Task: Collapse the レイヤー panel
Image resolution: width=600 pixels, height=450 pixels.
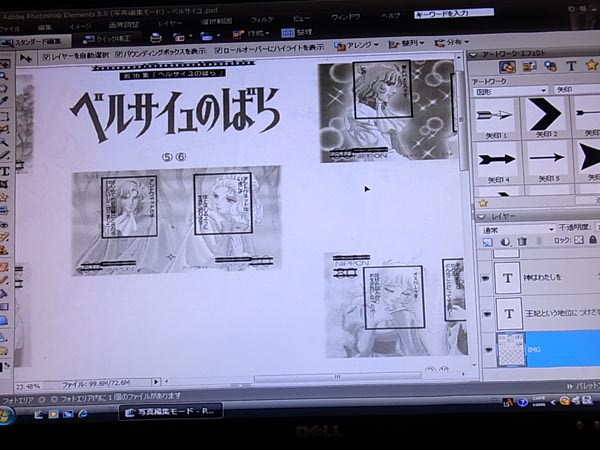Action: 481,217
